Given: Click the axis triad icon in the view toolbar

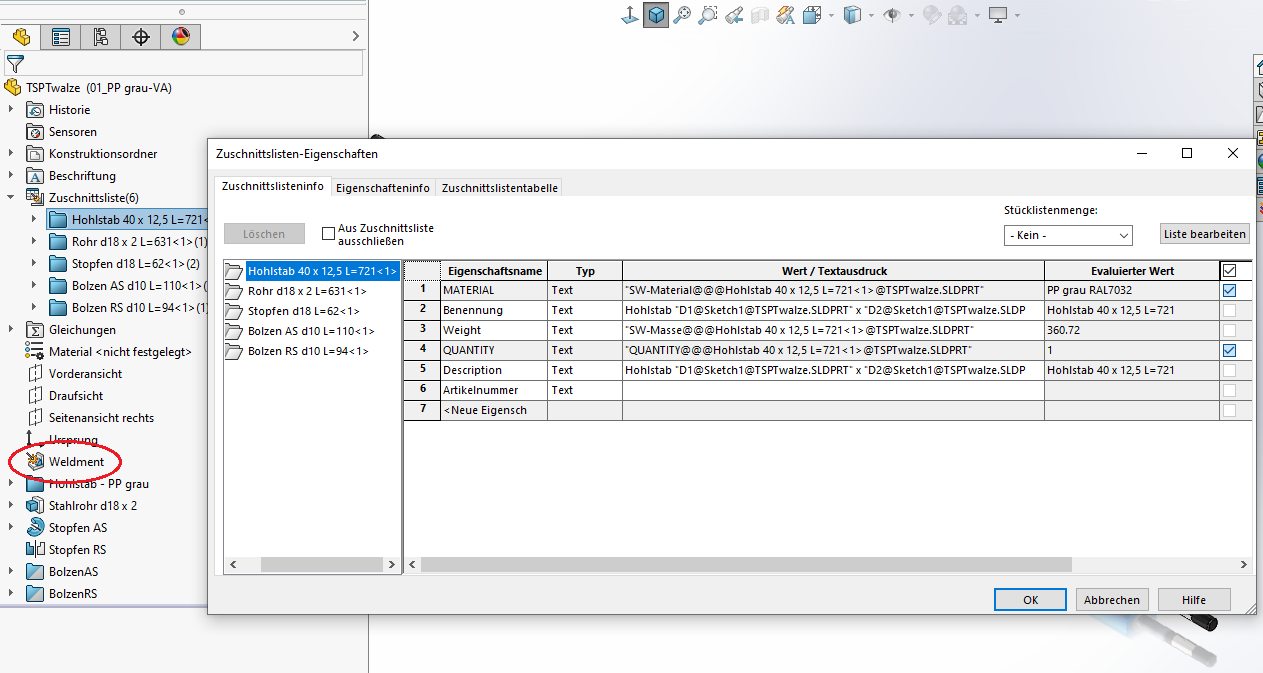Looking at the screenshot, I should [630, 15].
